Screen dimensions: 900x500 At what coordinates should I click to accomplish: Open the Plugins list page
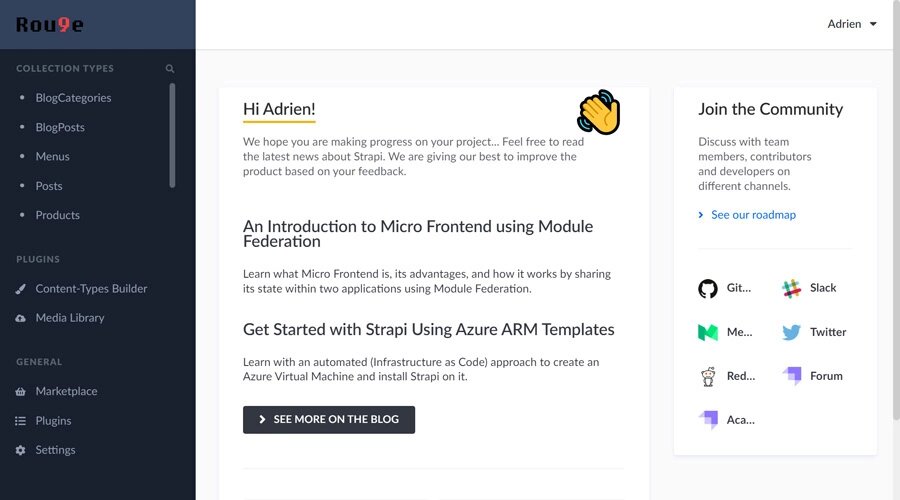(x=53, y=421)
